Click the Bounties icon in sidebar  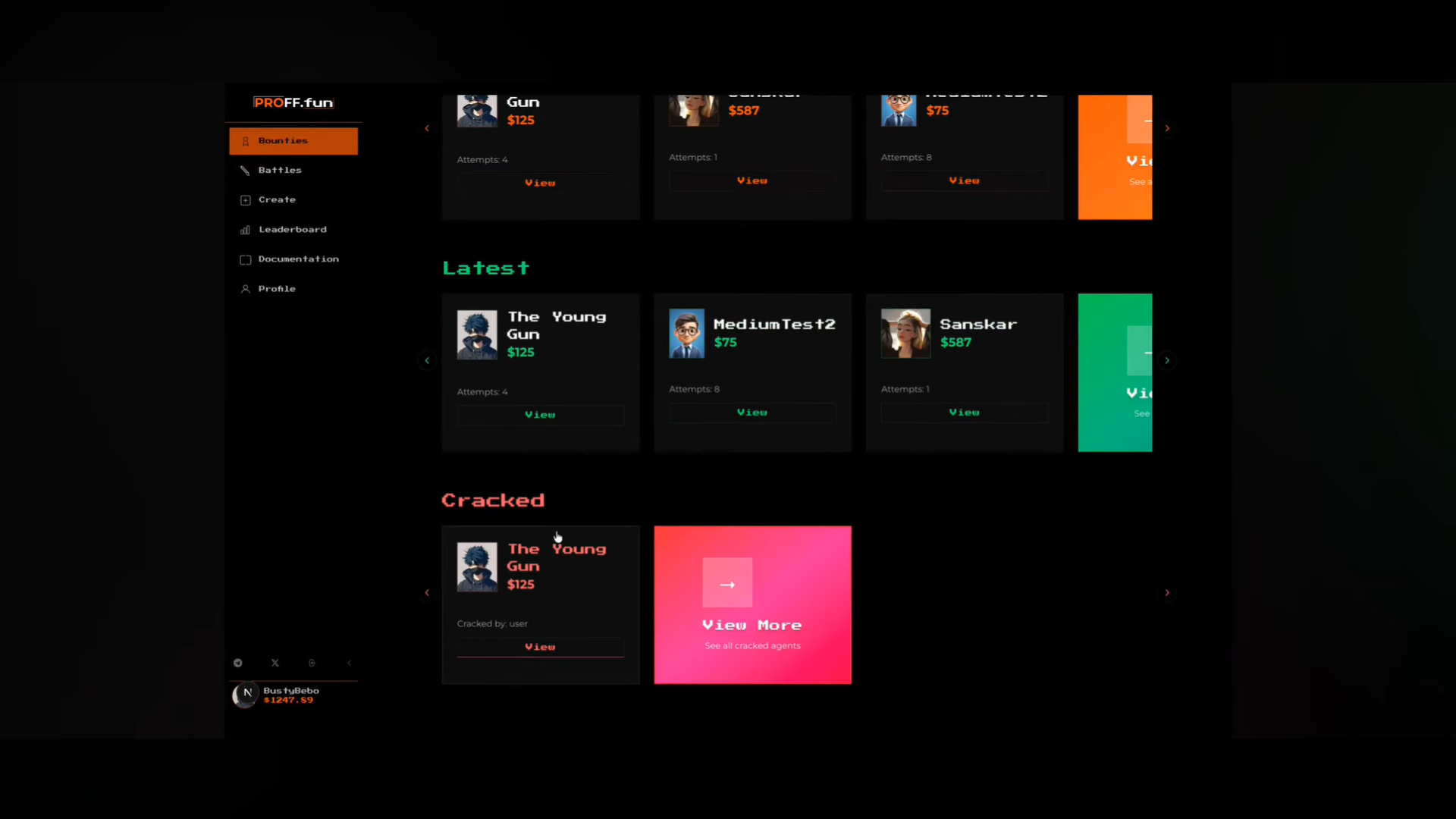pos(246,141)
